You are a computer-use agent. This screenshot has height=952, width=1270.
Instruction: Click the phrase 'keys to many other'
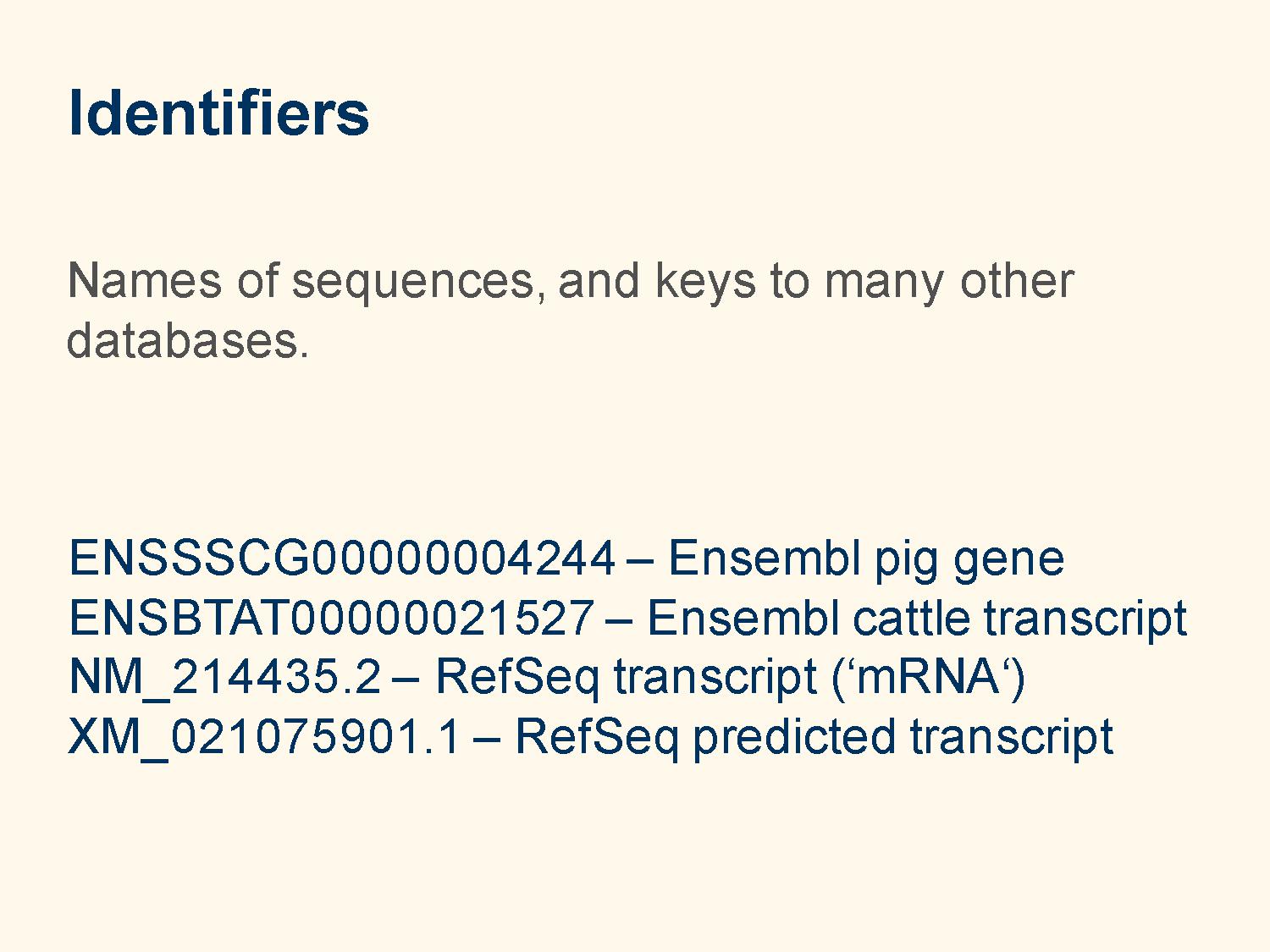[864, 283]
